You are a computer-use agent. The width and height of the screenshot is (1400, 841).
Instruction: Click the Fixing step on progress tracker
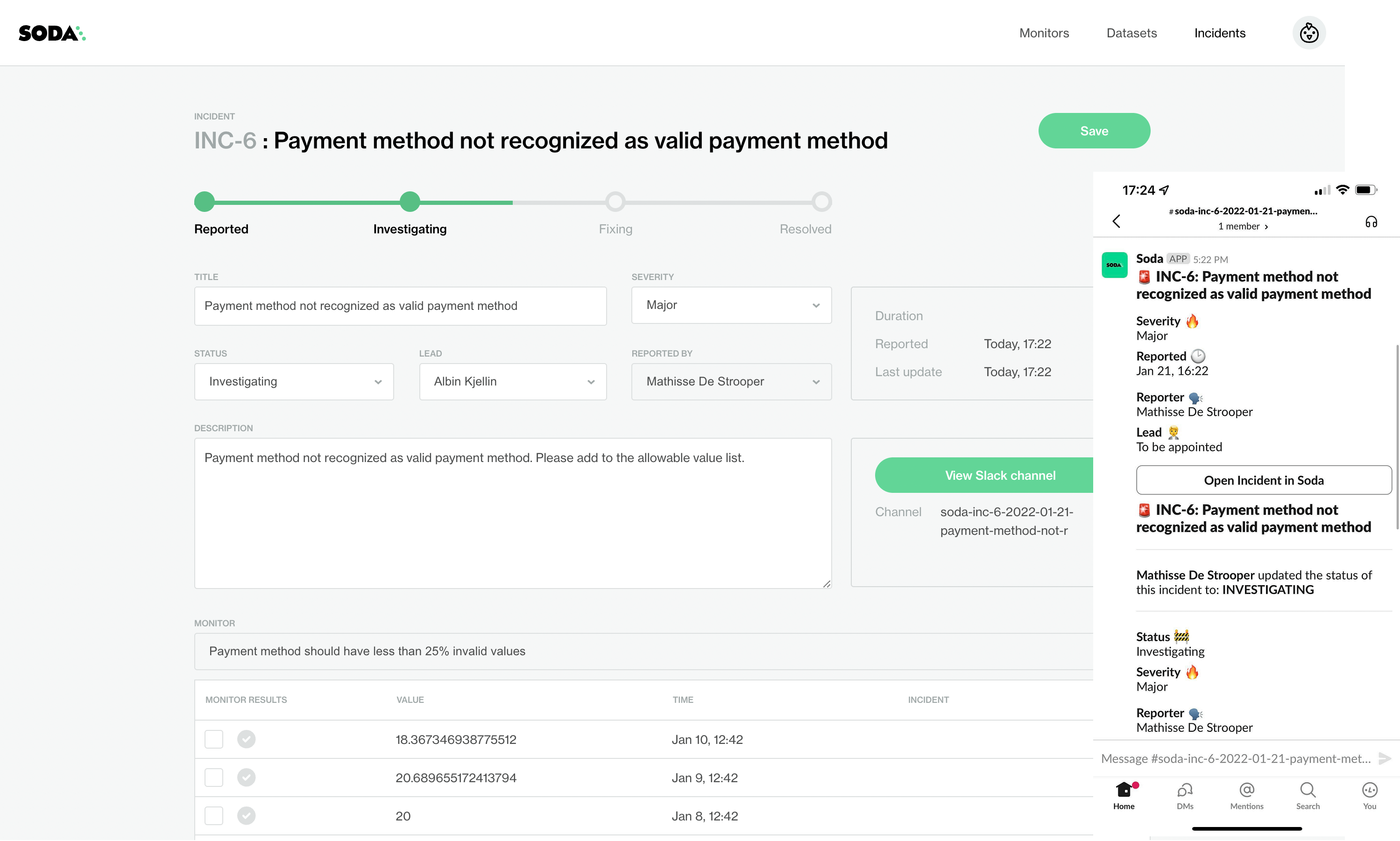(615, 202)
